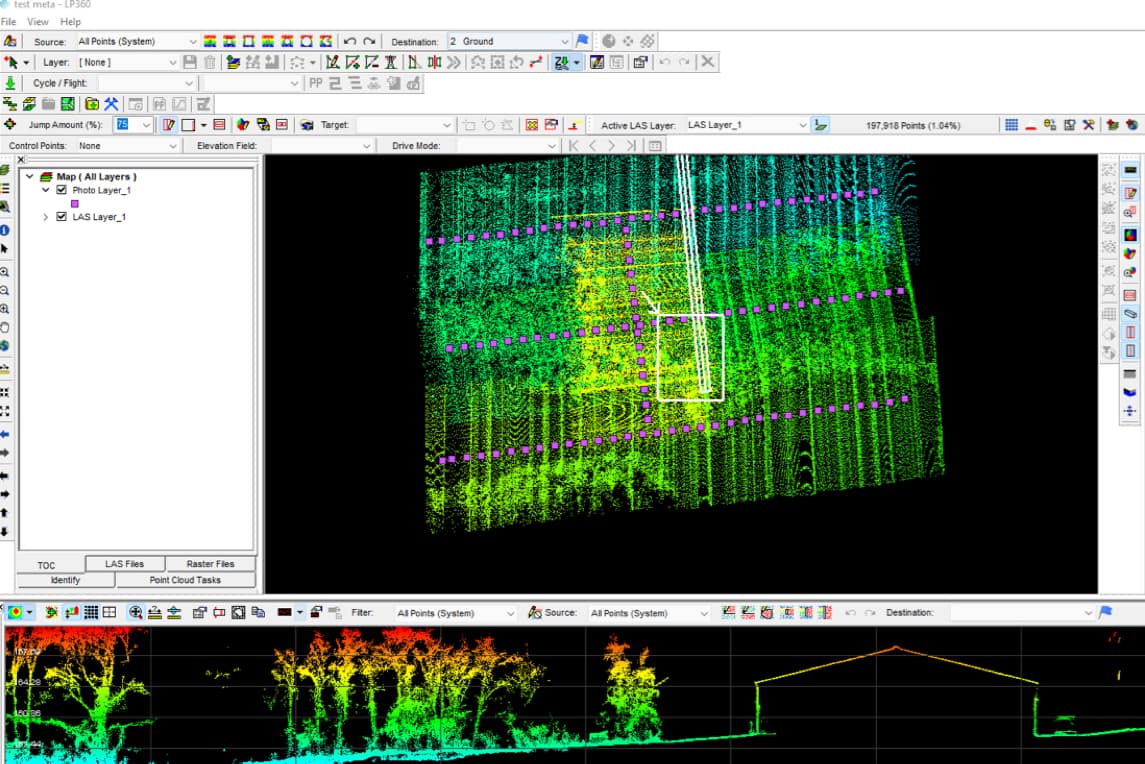The image size is (1145, 764).
Task: Click the Jump Amount percentage field
Action: (x=124, y=125)
